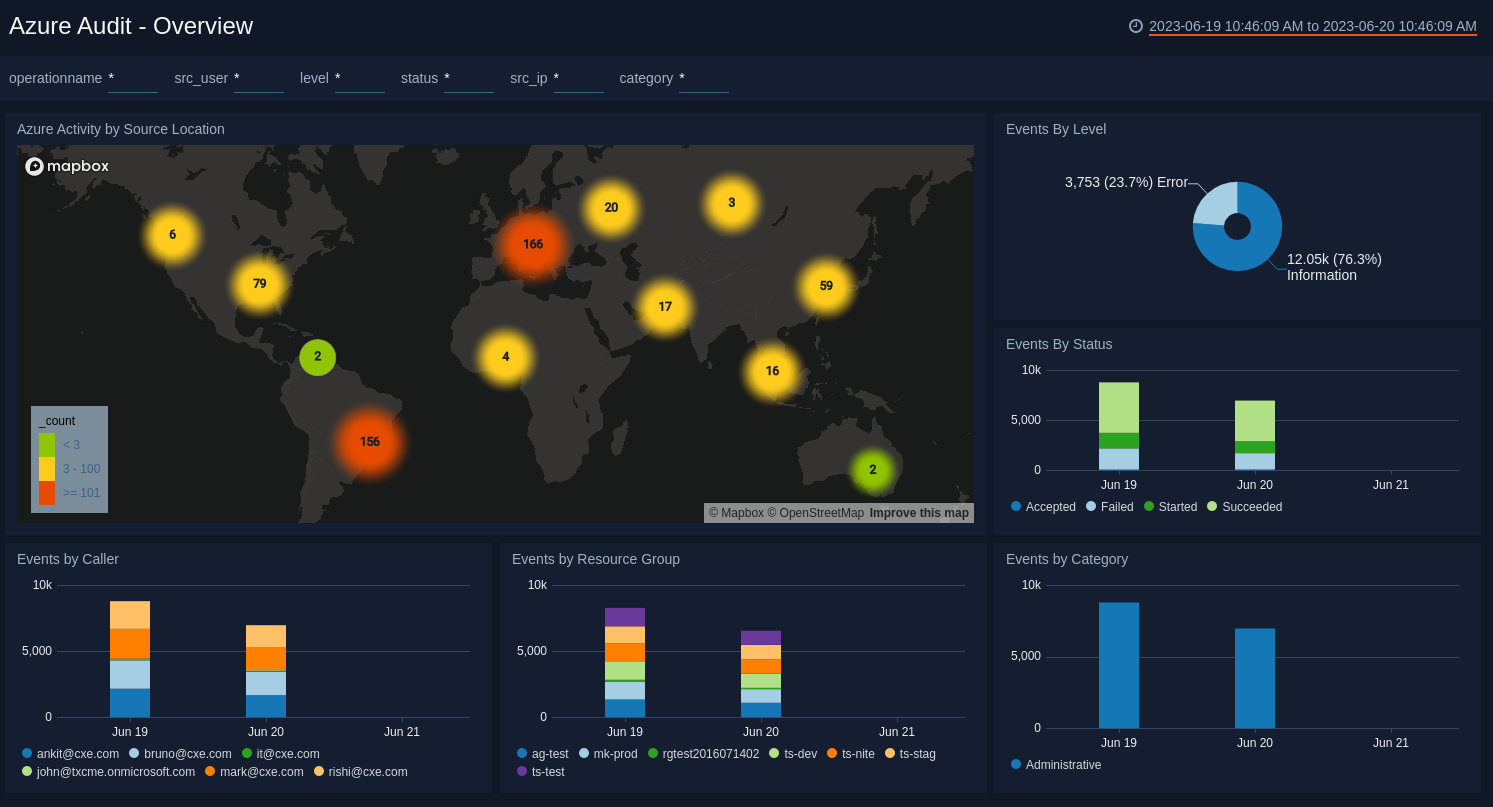
Task: Toggle the mk-prod resource group legend entry
Action: tap(608, 754)
